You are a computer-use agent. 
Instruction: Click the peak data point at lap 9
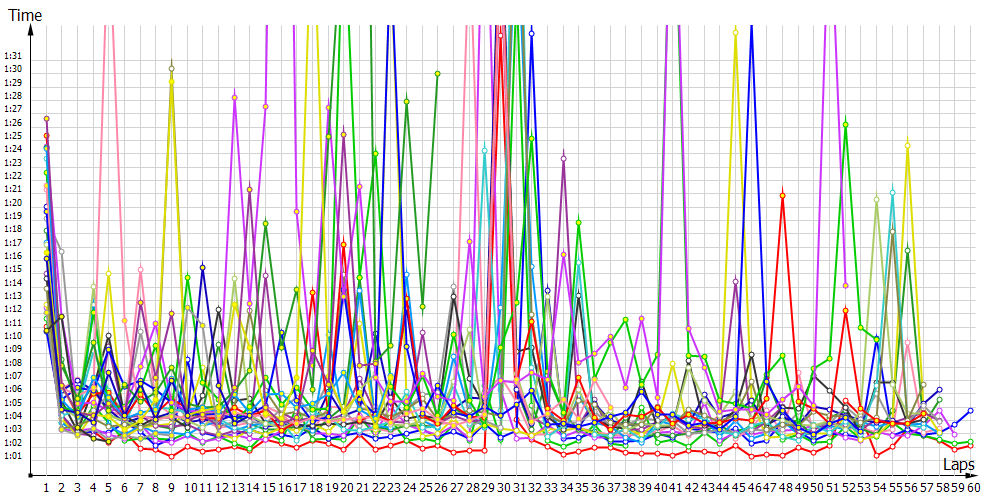pyautogui.click(x=172, y=69)
